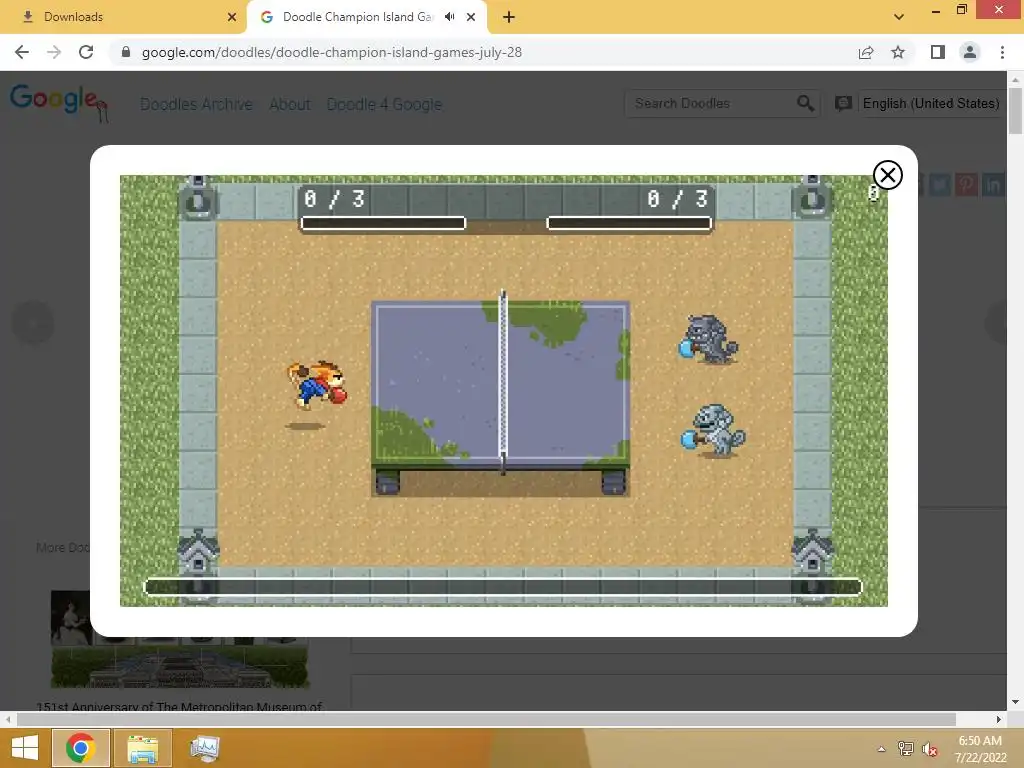The height and width of the screenshot is (768, 1024).
Task: Open the Metropolitan Museum doodle thumbnail
Action: (180, 639)
